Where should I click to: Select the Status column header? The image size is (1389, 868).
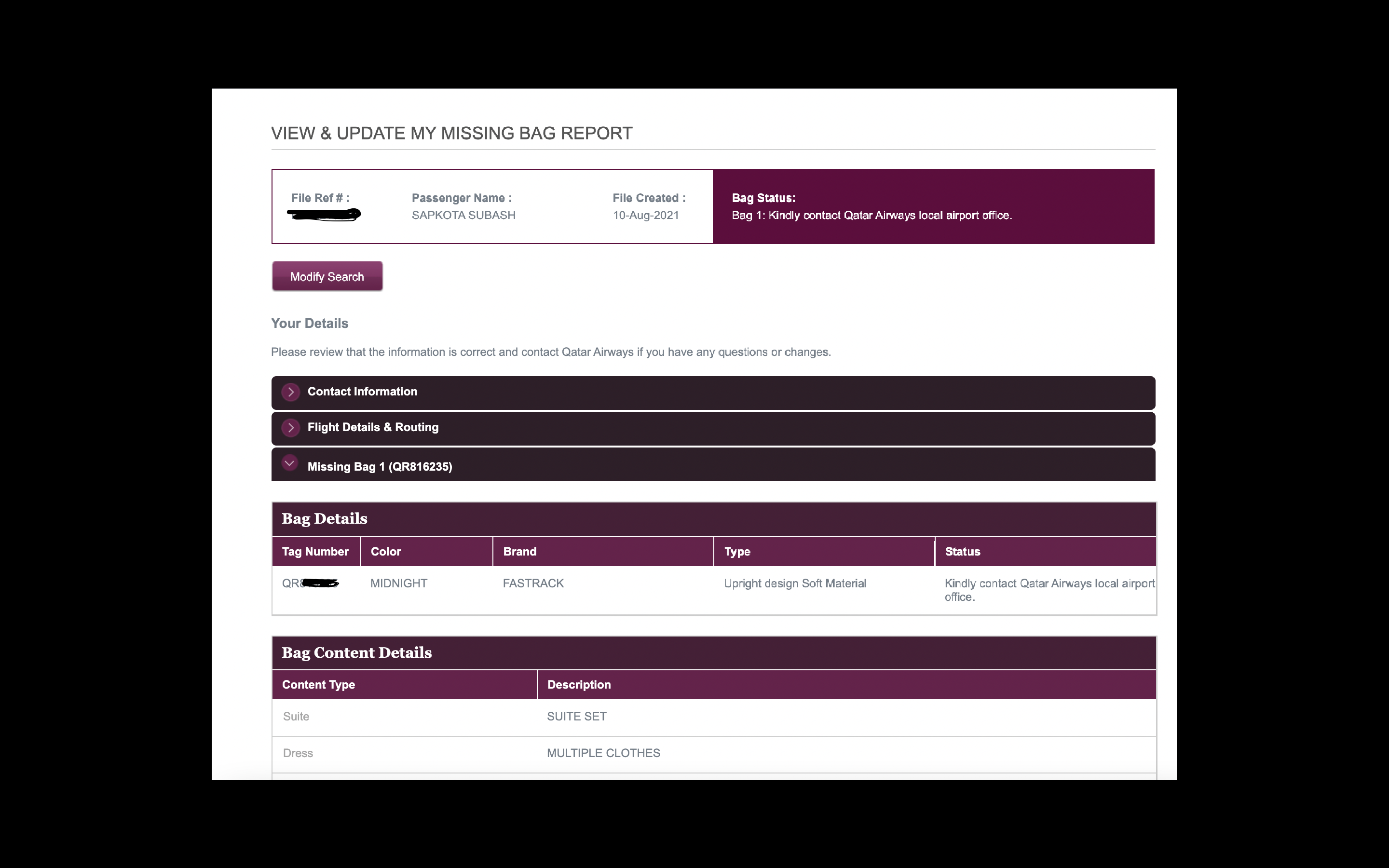click(962, 551)
